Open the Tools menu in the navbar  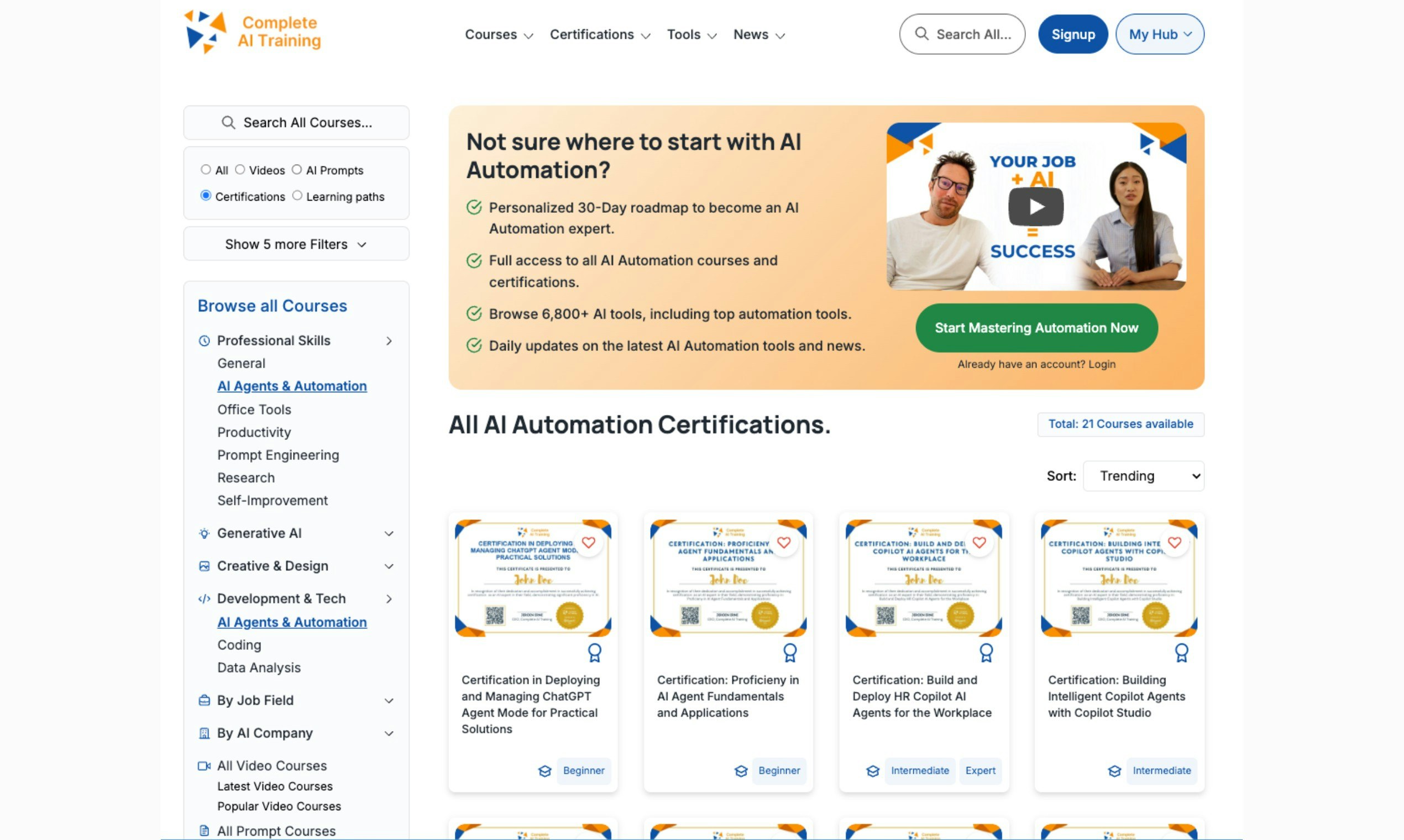pos(691,34)
